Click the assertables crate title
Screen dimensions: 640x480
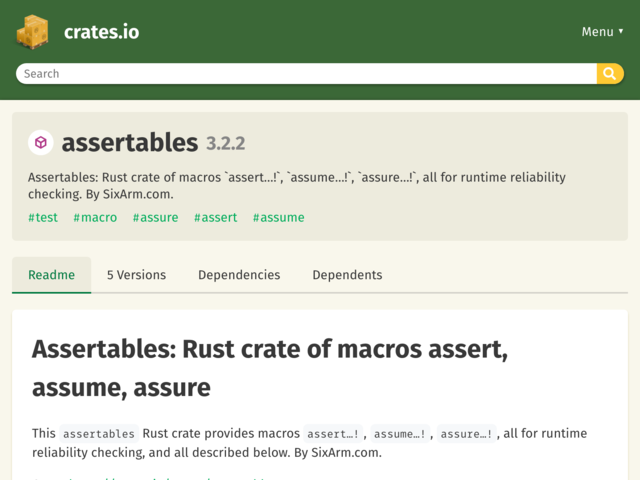130,142
